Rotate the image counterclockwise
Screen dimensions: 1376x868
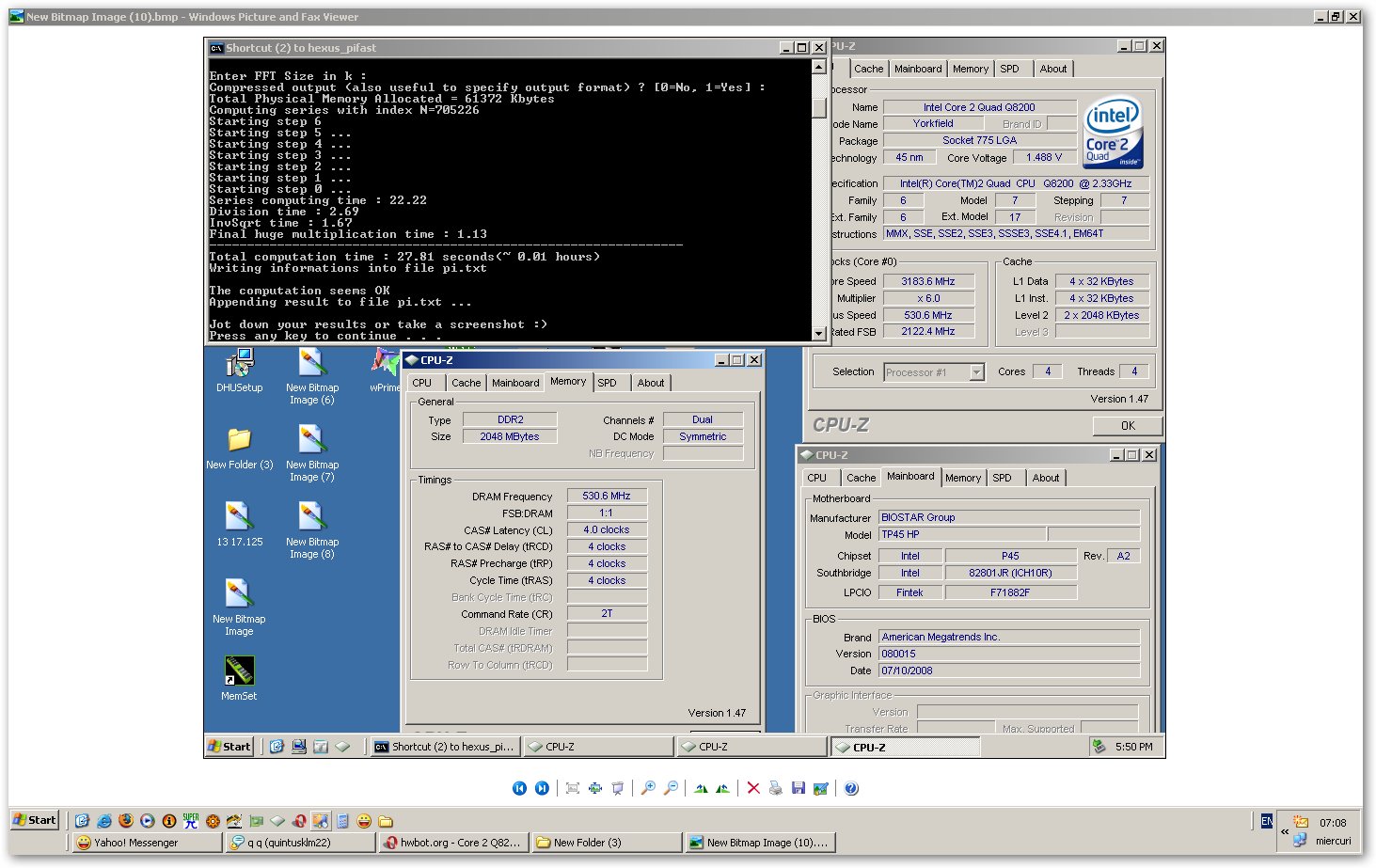click(x=722, y=788)
